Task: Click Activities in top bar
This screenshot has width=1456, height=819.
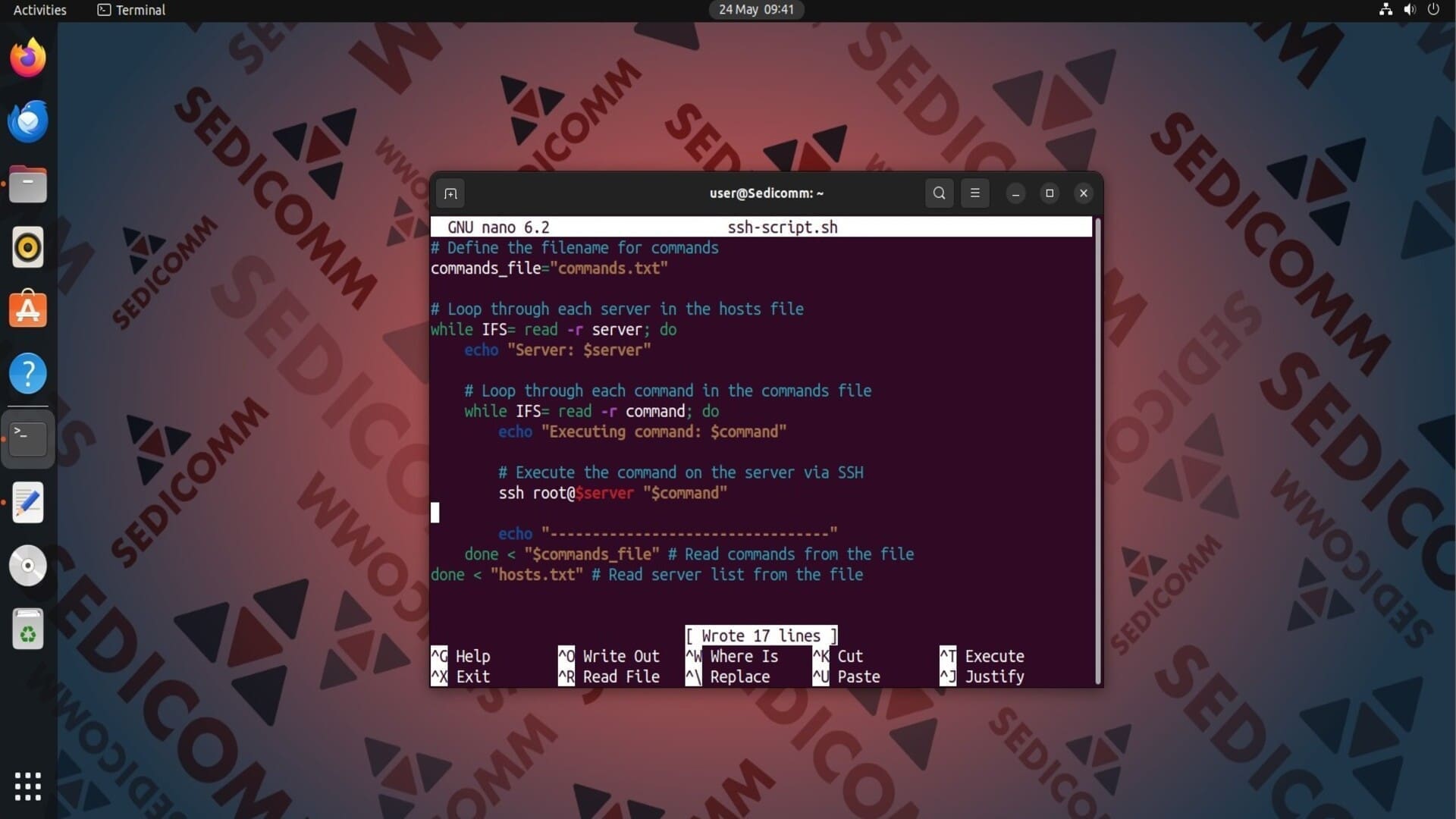Action: pos(39,10)
